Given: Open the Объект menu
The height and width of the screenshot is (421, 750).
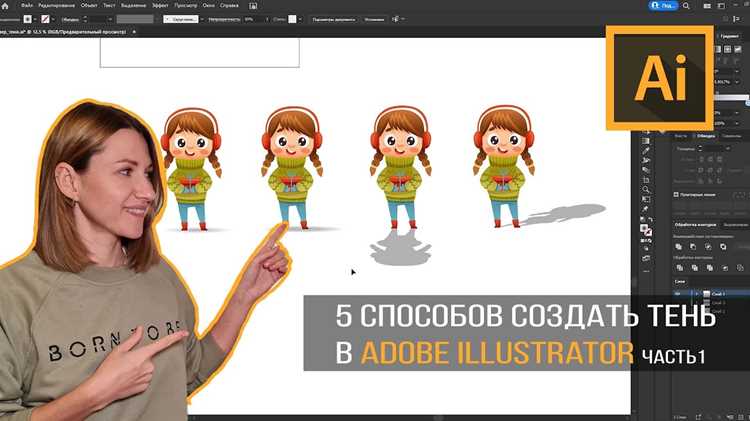Looking at the screenshot, I should [x=89, y=6].
